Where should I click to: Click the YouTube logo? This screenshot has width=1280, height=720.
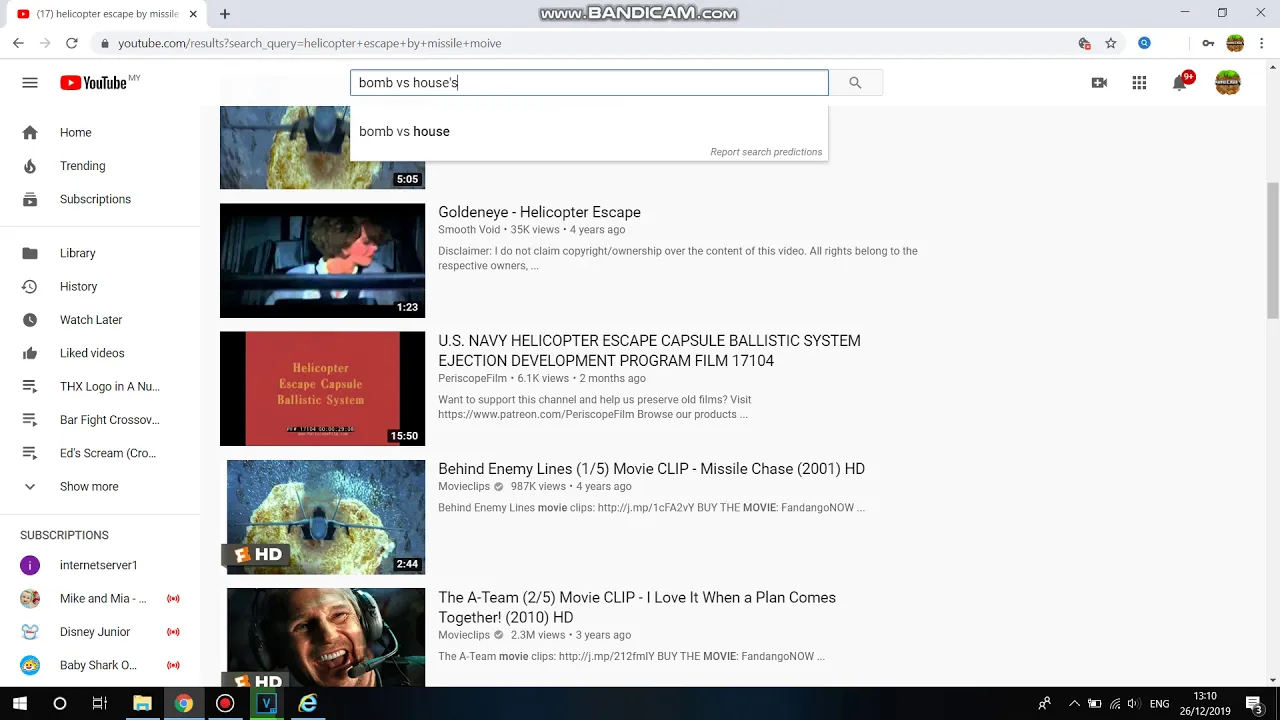[93, 83]
